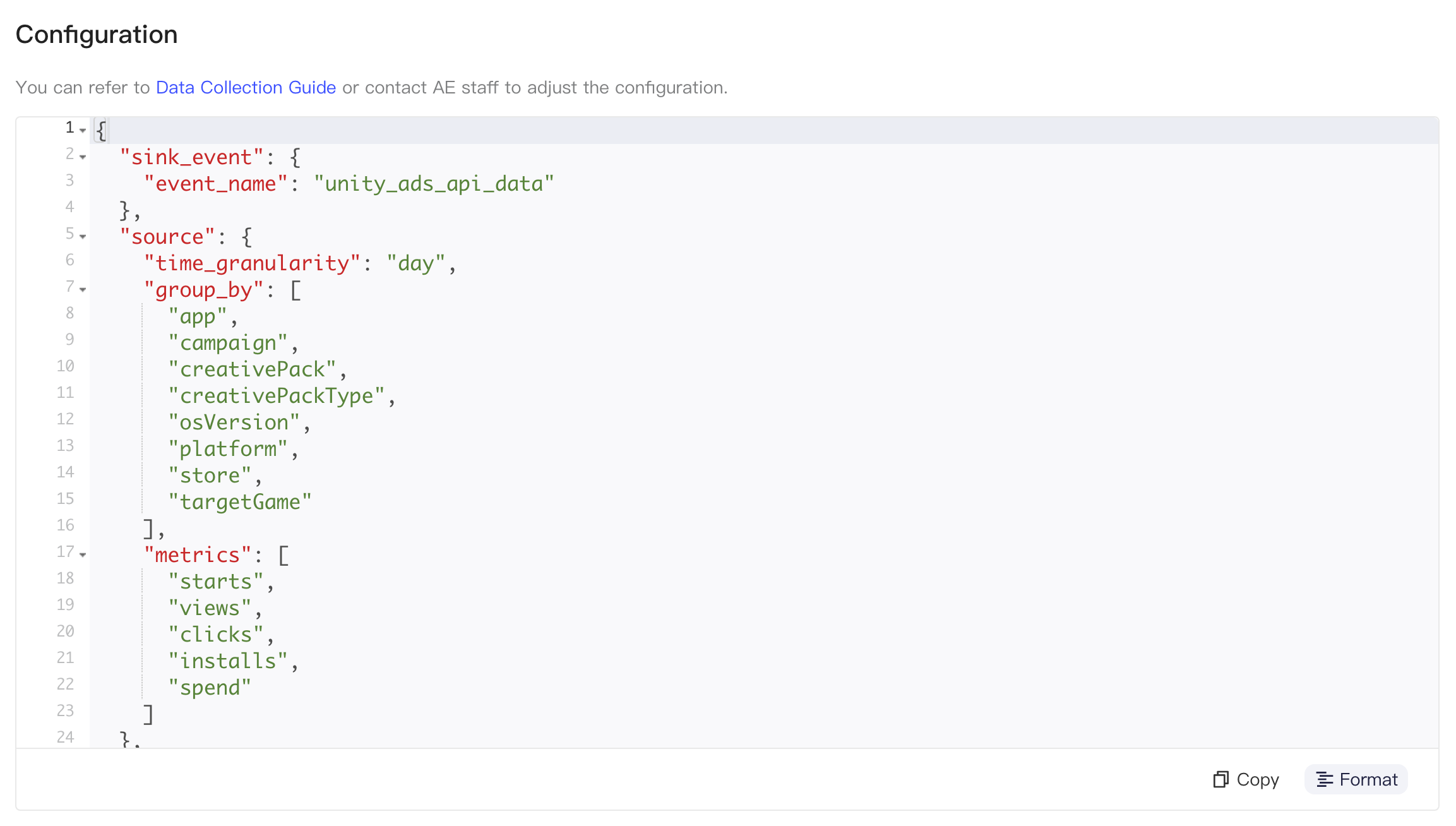This screenshot has width=1456, height=826.
Task: Click the "group_by" key
Action: click(203, 290)
